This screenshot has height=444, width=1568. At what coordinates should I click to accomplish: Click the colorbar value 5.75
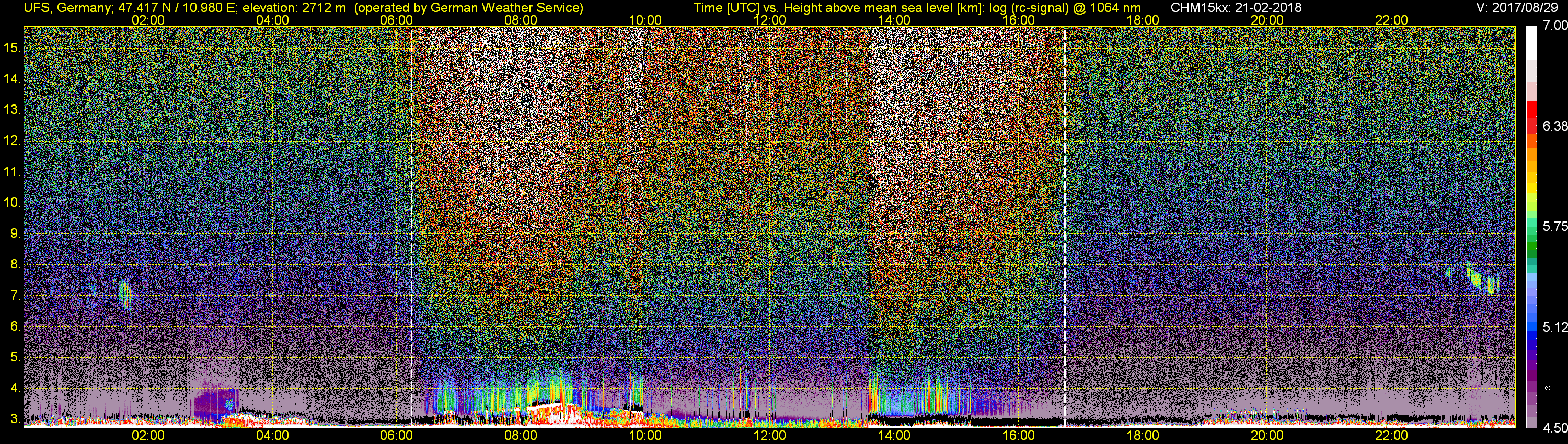(x=1555, y=226)
